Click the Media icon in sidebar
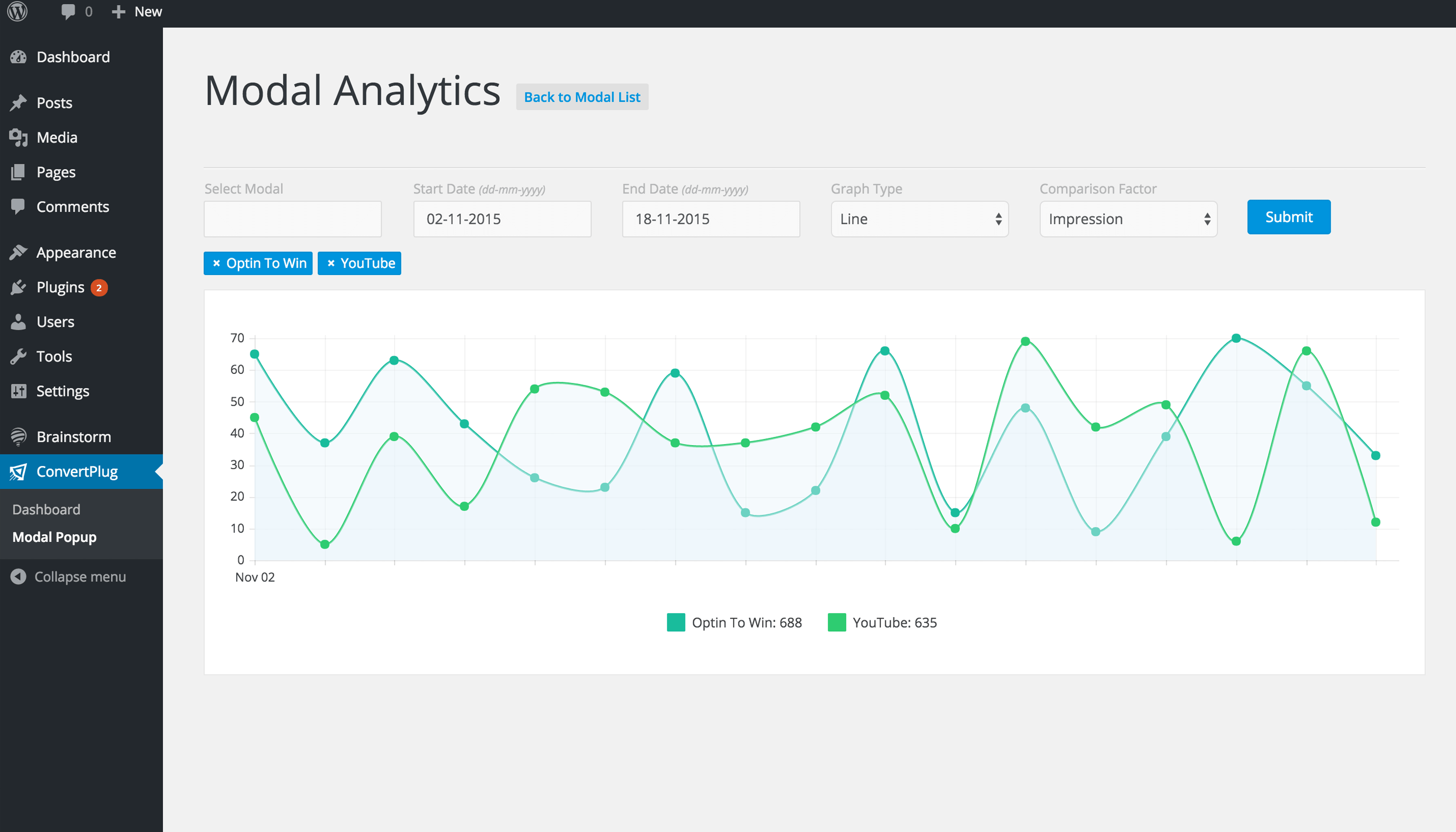Screen dimensions: 1456x832 [x=18, y=137]
